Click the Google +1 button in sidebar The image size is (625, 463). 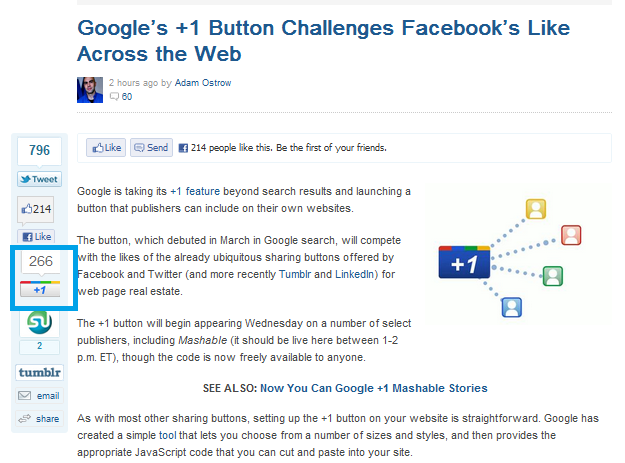[40, 289]
